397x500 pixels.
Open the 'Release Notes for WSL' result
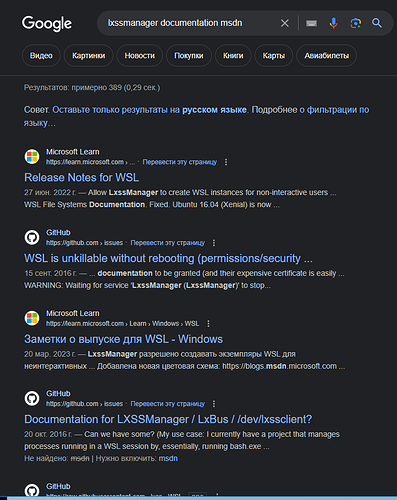point(82,177)
